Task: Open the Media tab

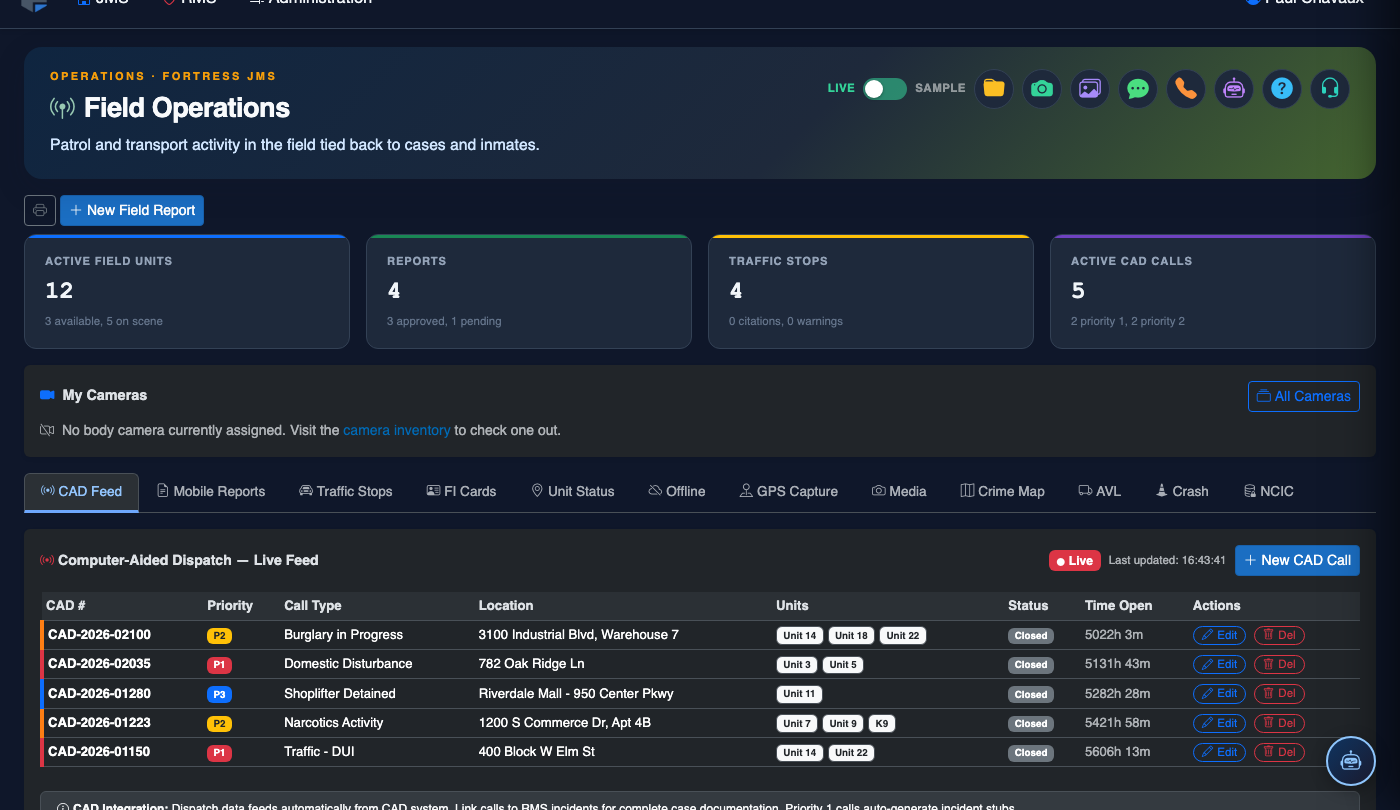Action: pyautogui.click(x=899, y=491)
